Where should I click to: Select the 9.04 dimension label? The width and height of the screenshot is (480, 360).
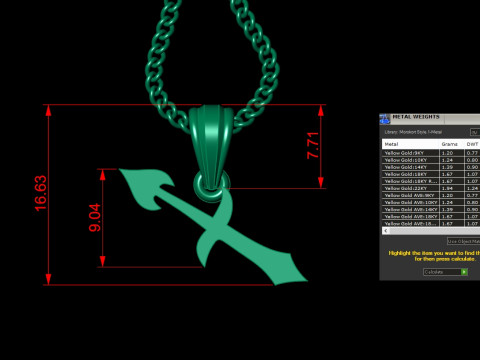pos(95,217)
